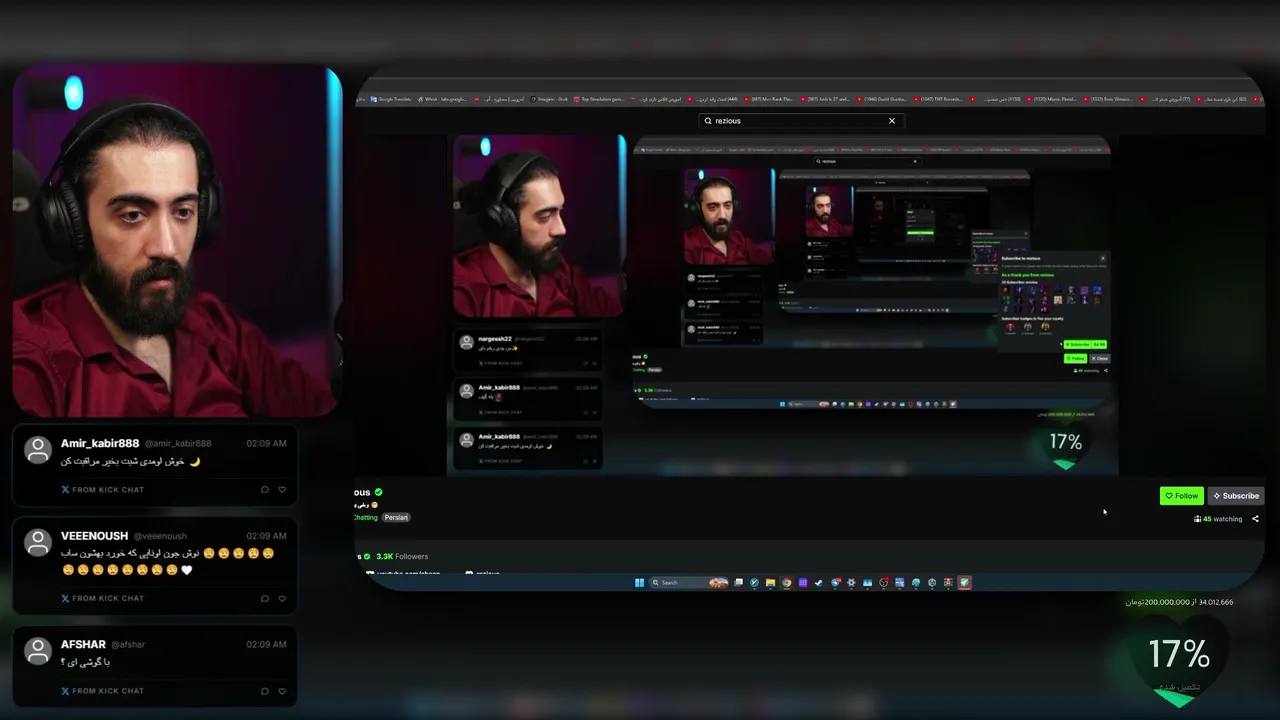
Task: Click the 45 watching viewer count
Action: tap(1218, 519)
